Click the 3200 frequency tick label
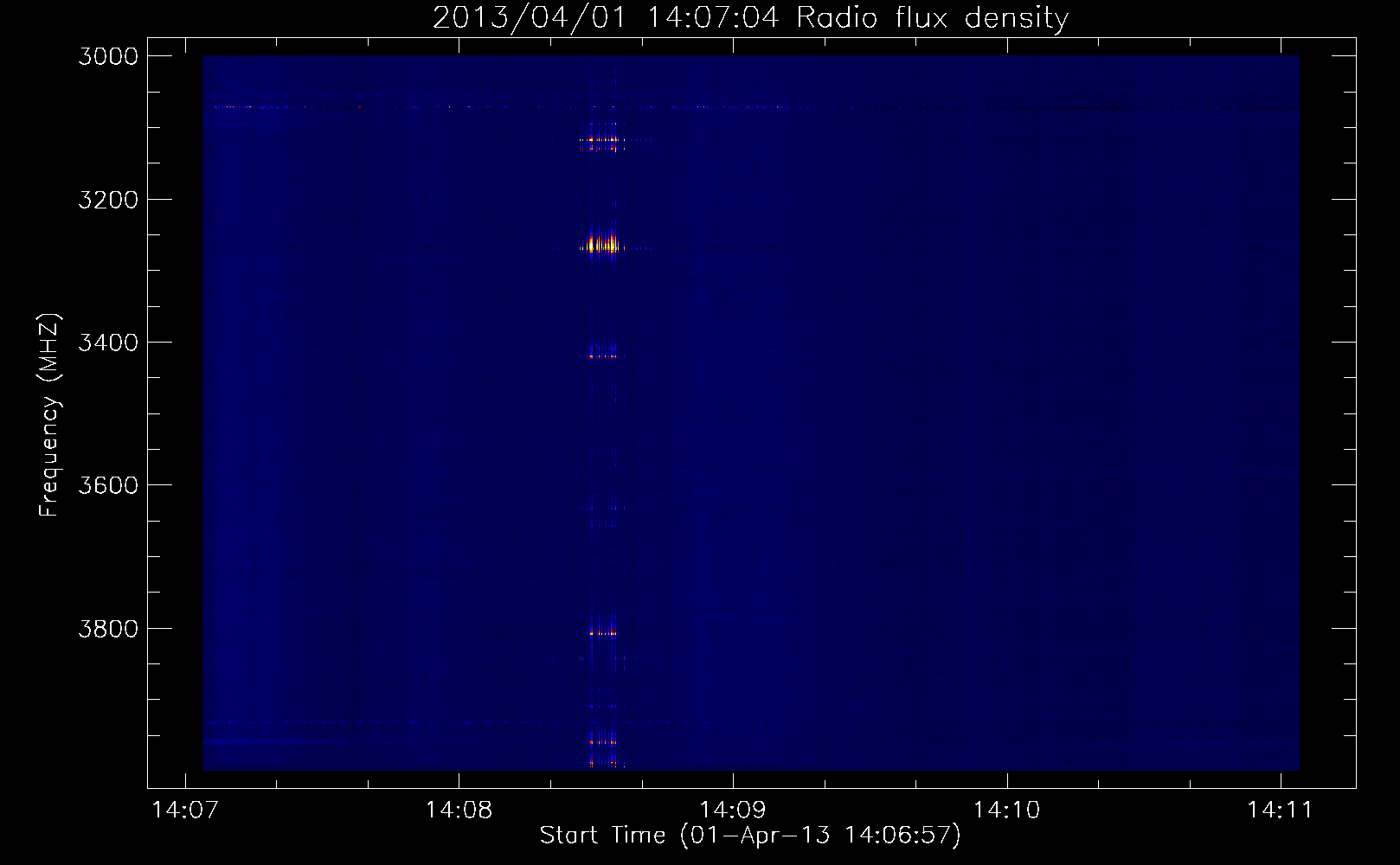 point(108,200)
